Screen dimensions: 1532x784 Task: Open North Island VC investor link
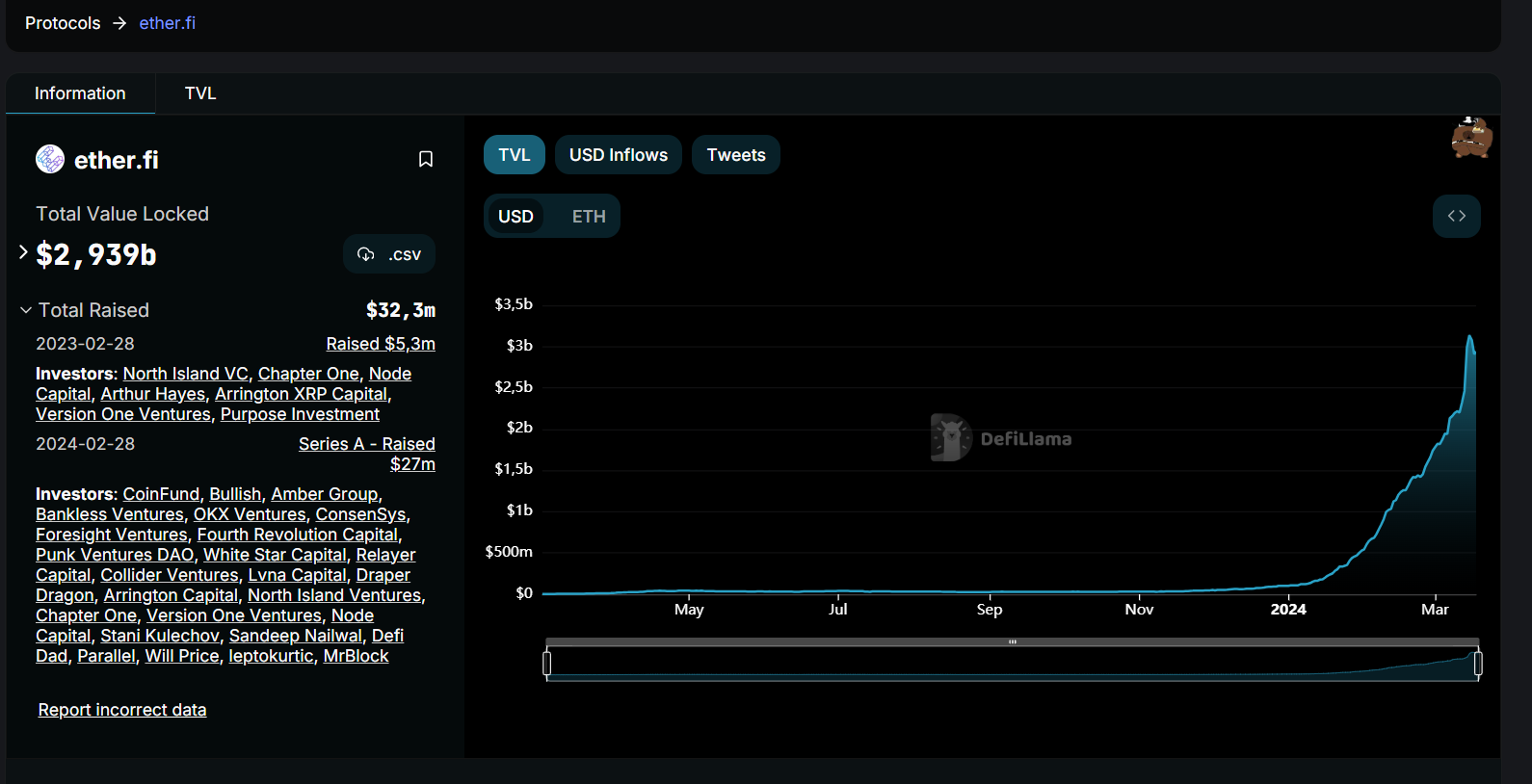click(x=185, y=374)
